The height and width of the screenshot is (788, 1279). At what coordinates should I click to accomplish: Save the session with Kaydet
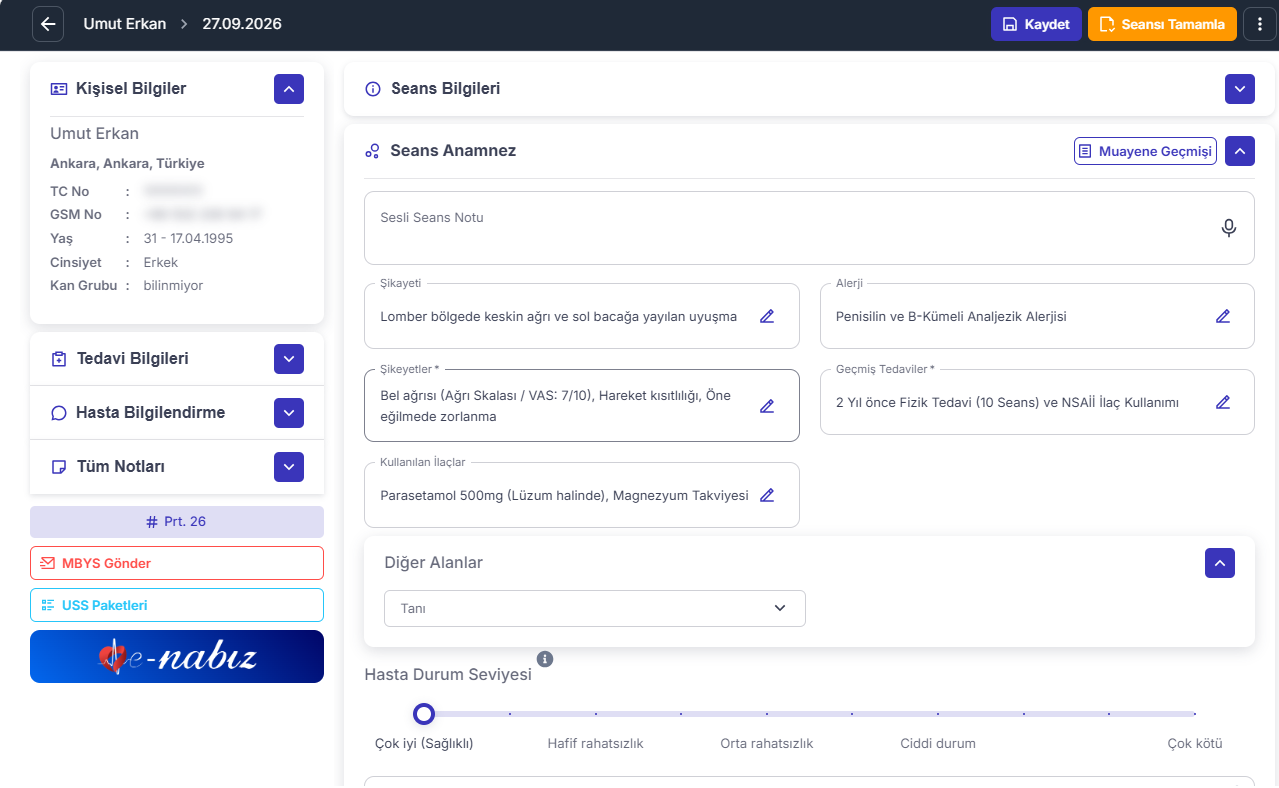point(1036,24)
